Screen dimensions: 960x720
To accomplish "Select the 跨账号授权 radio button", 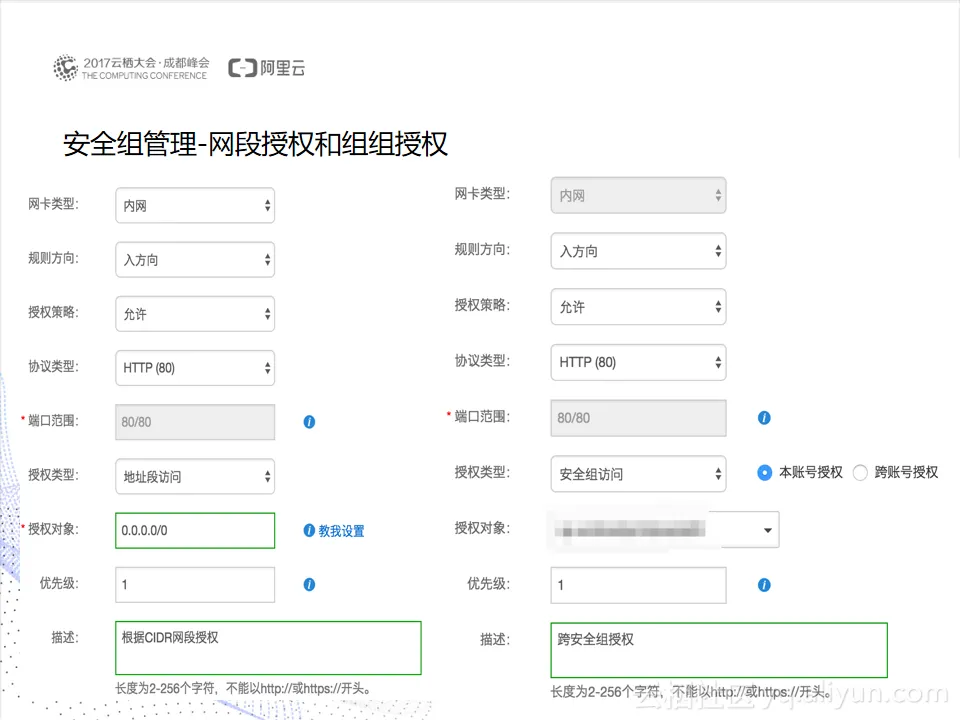I will coord(860,473).
